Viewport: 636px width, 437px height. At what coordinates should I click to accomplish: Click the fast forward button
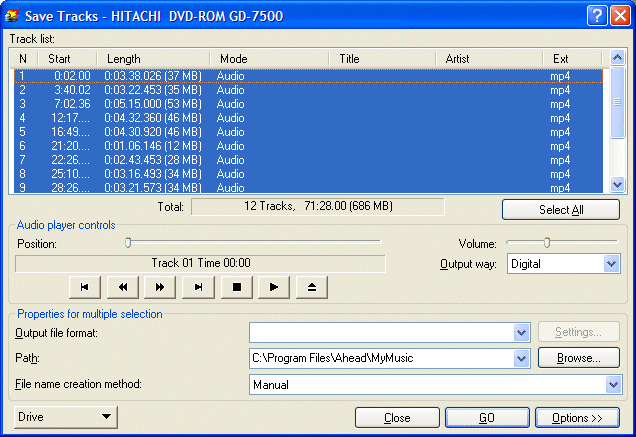click(x=160, y=287)
